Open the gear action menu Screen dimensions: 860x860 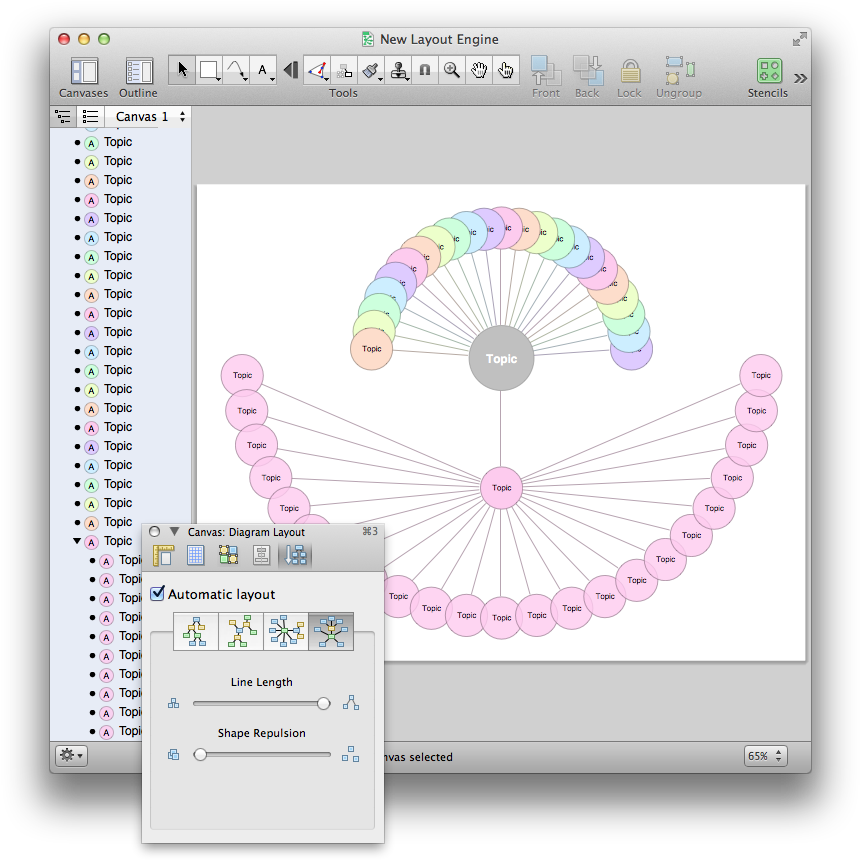click(71, 756)
